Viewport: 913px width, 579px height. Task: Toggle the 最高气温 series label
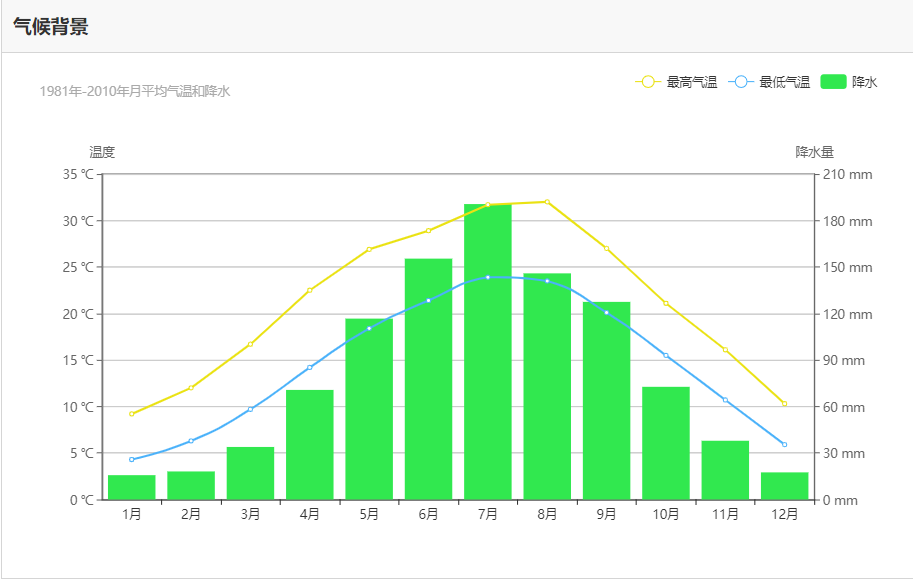tap(692, 82)
